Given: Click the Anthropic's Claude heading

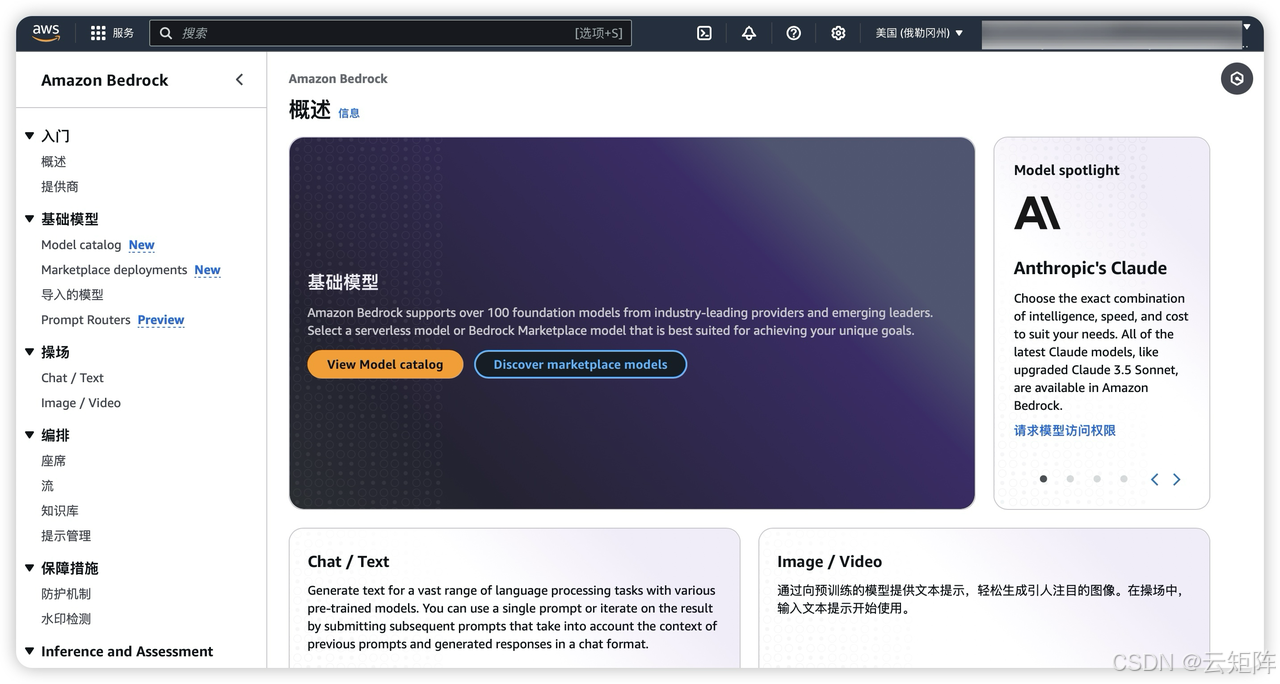Looking at the screenshot, I should coord(1090,268).
